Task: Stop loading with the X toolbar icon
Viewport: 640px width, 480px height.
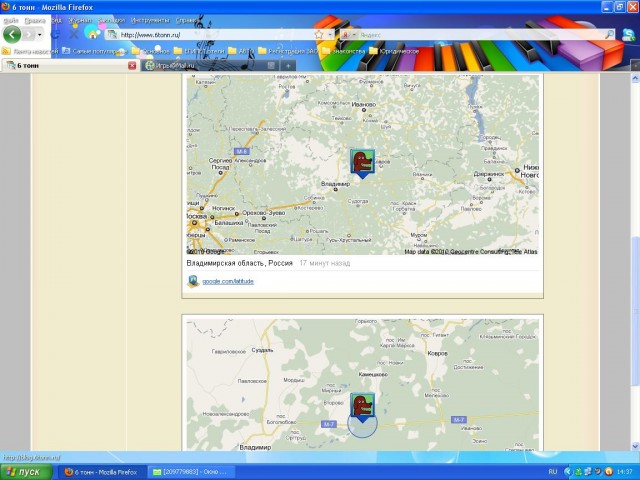Action: pos(74,35)
